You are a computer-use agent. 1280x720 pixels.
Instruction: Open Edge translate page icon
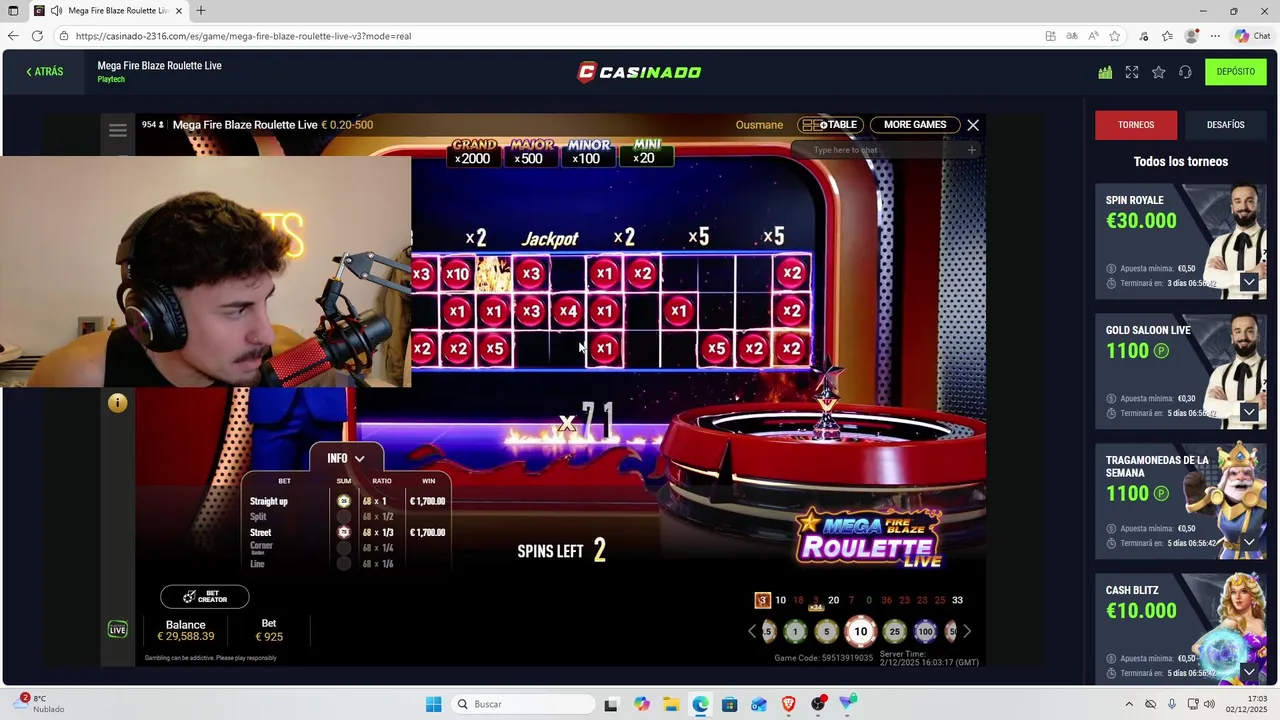tap(1072, 36)
